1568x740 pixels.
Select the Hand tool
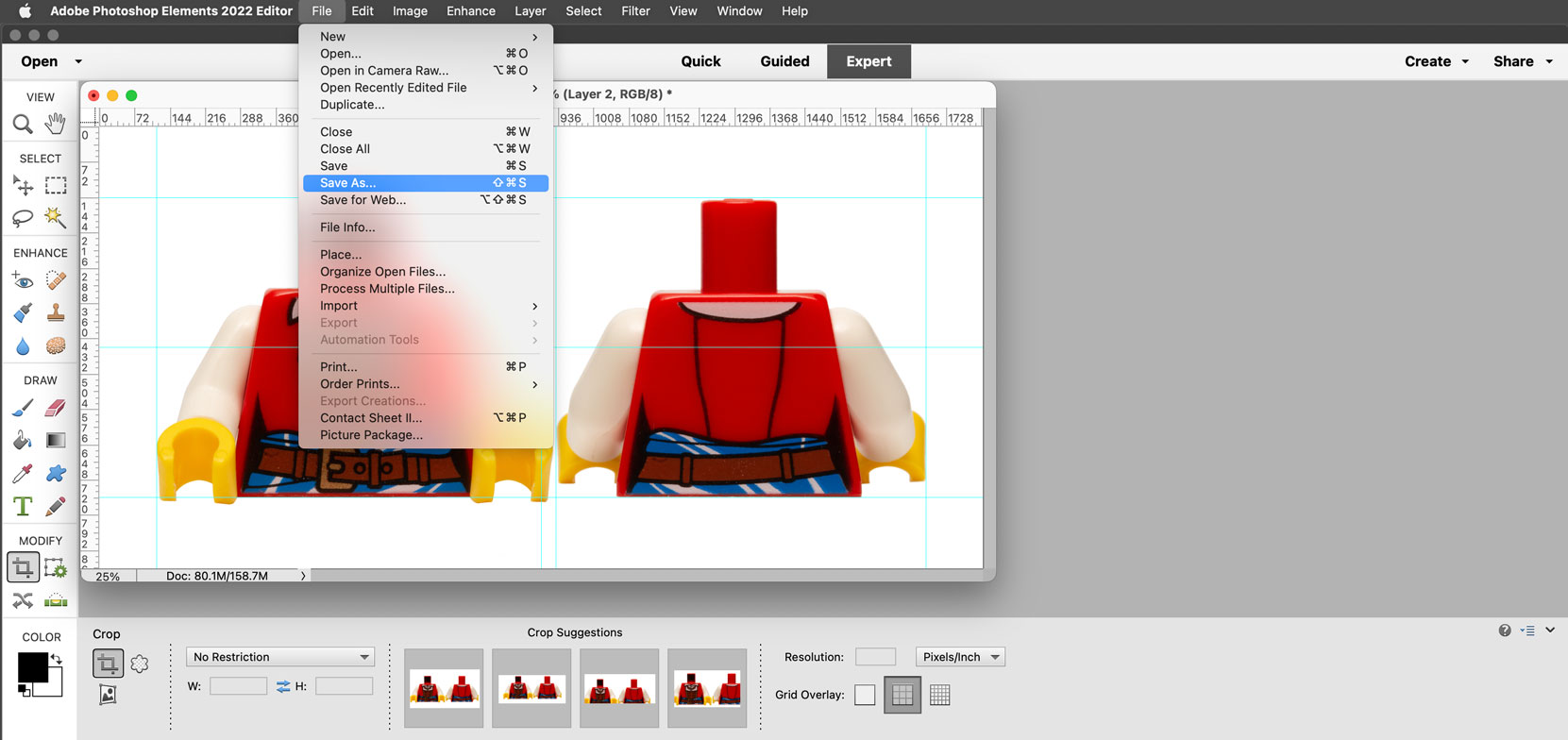(56, 124)
